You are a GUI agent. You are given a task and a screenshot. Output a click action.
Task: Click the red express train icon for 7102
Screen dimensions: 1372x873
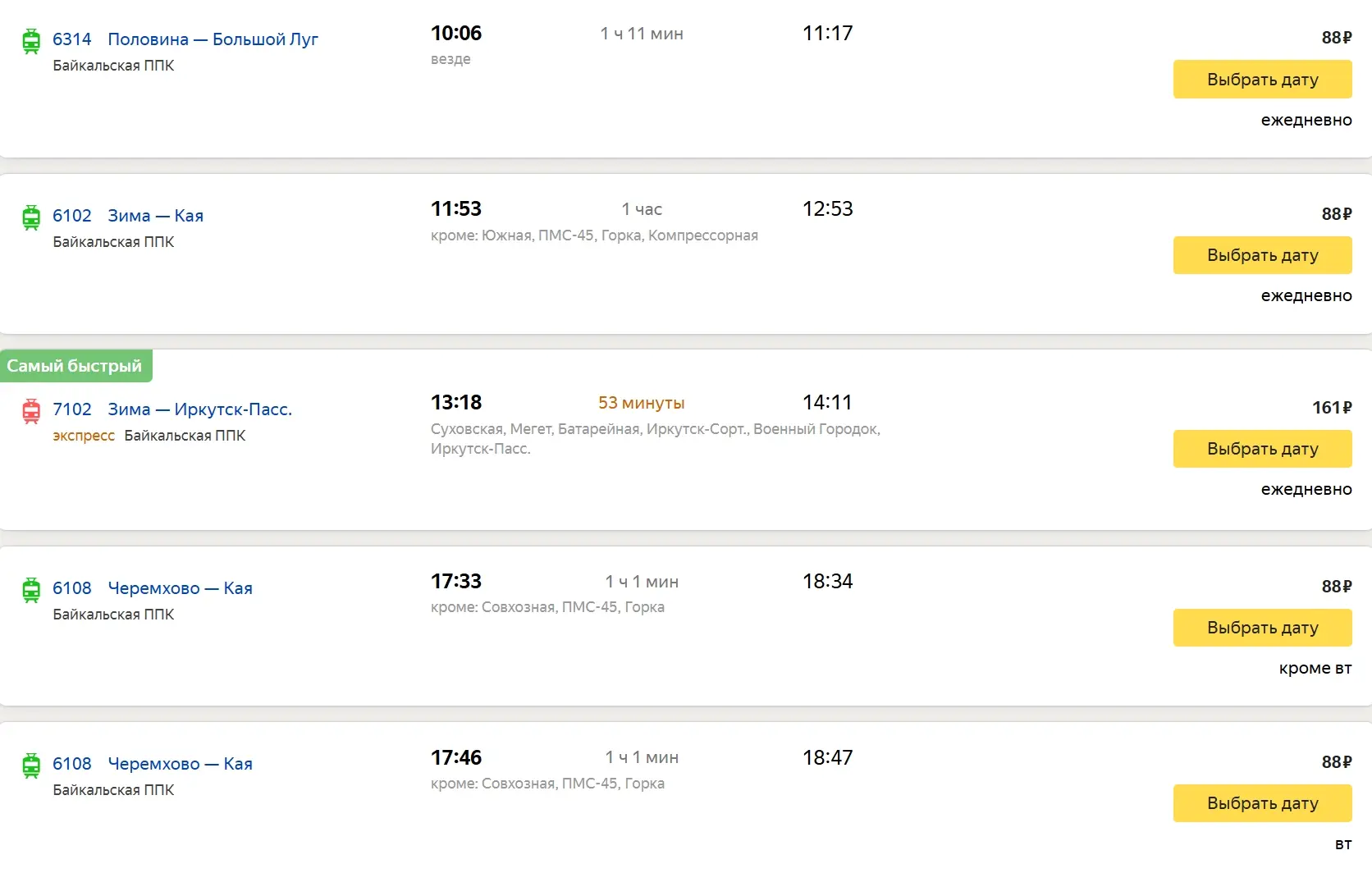coord(31,411)
